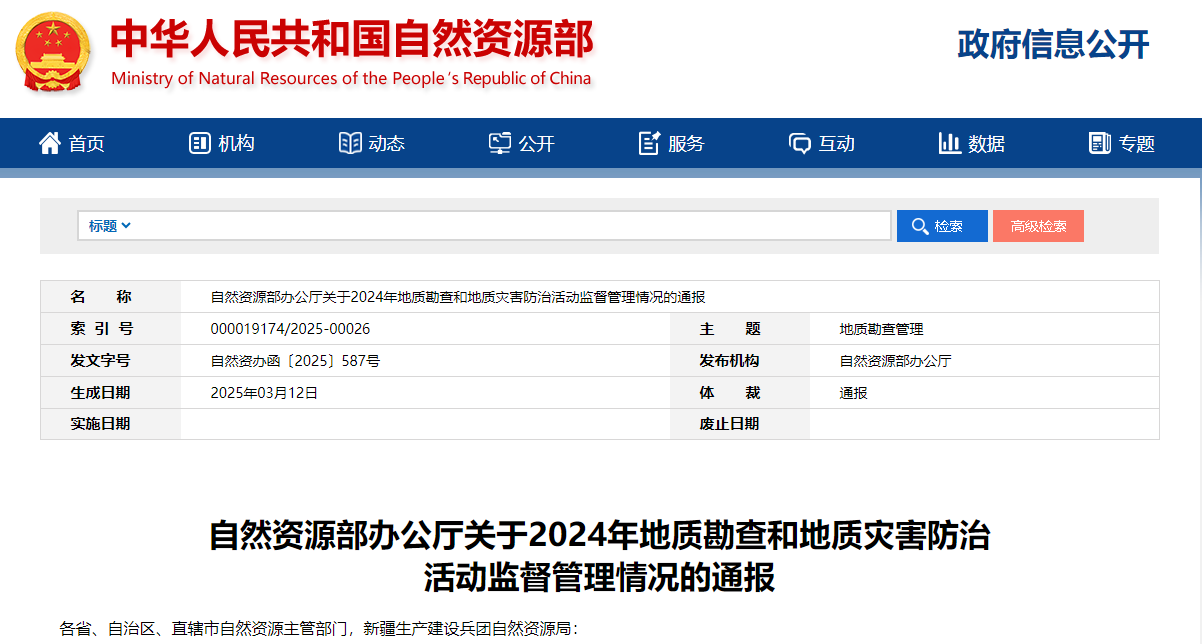Click the home icon beside 首页
This screenshot has width=1202, height=644.
(x=50, y=143)
